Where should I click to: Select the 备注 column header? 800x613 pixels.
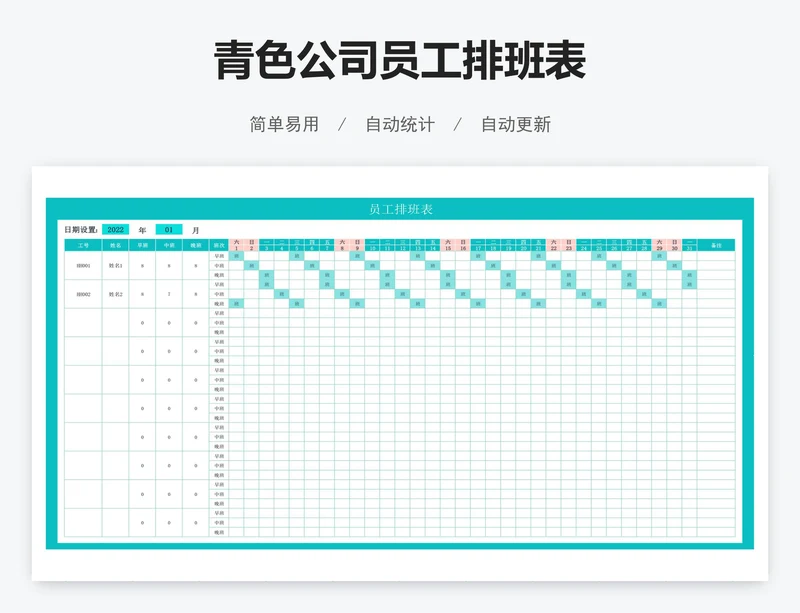click(x=716, y=246)
